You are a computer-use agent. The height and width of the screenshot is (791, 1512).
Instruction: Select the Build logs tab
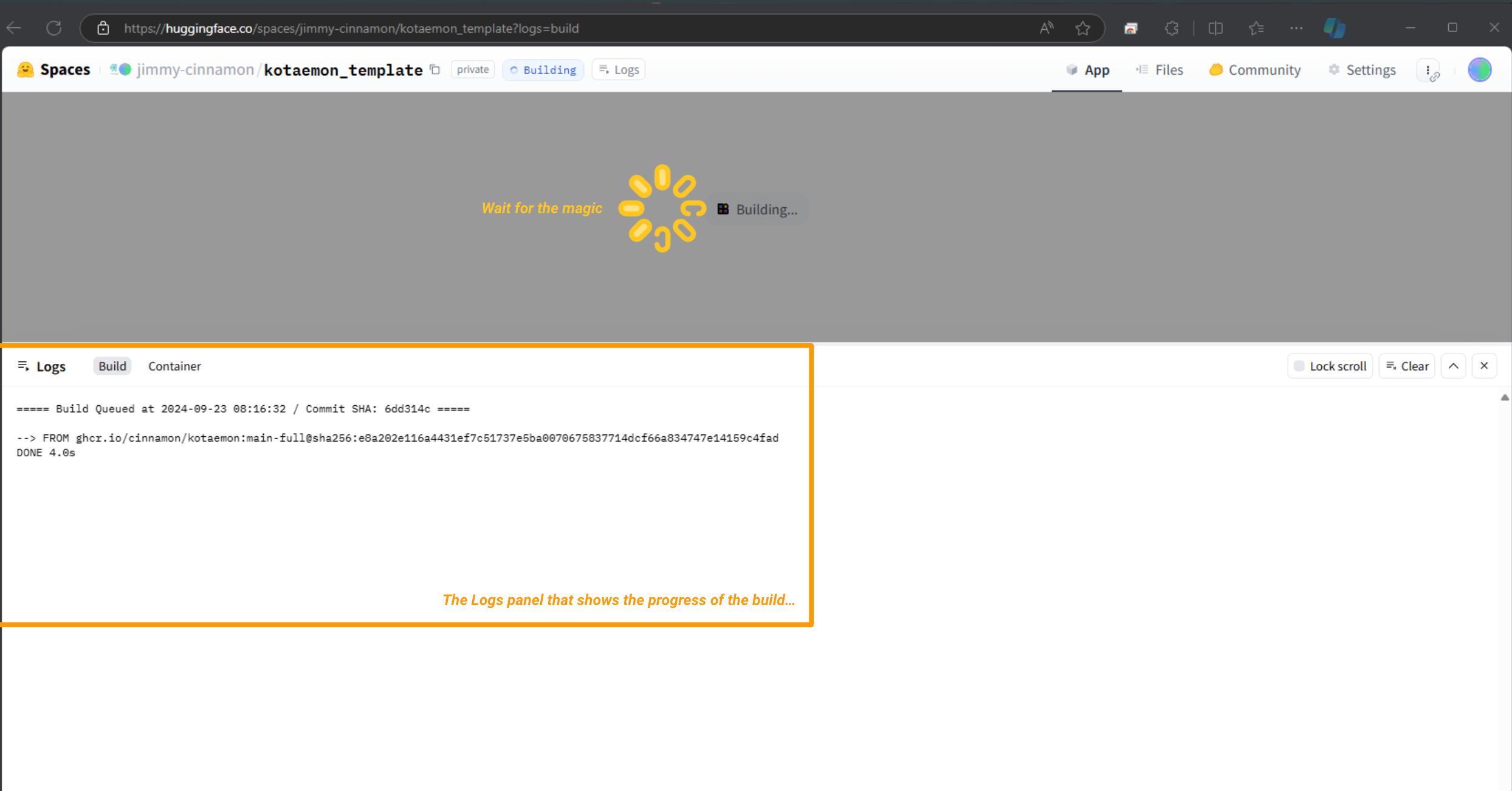(x=112, y=366)
